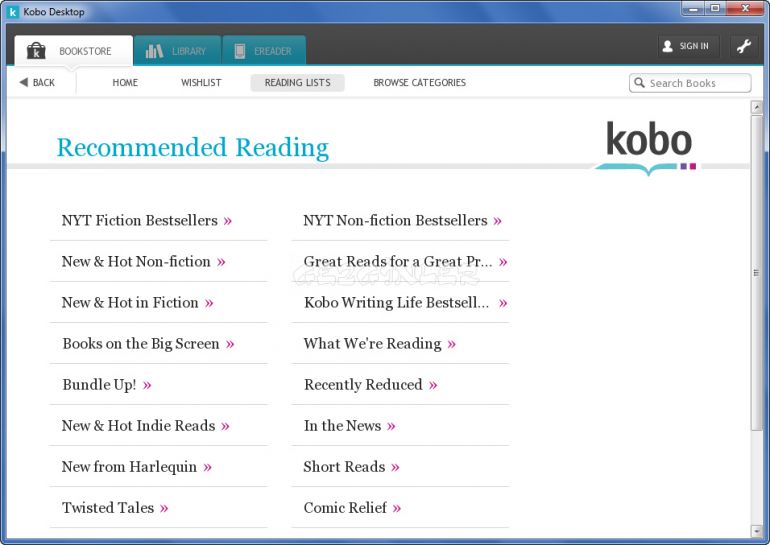The width and height of the screenshot is (770, 545).
Task: Click the Sign In button
Action: [x=688, y=46]
